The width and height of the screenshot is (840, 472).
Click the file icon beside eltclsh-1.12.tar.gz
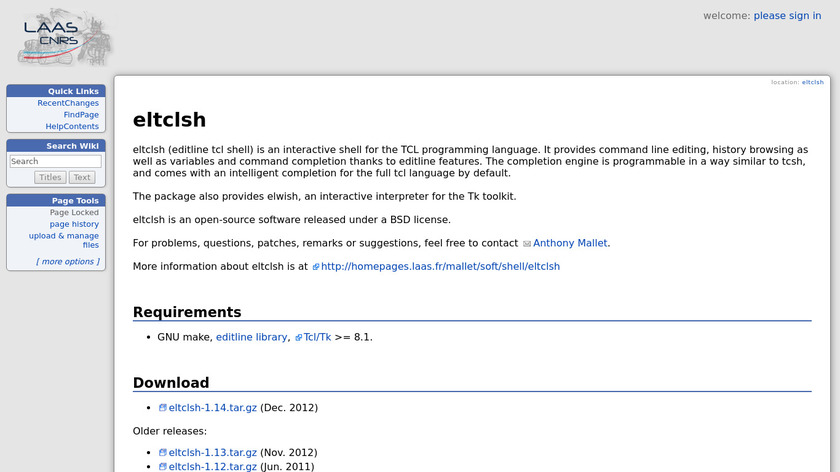pos(162,467)
